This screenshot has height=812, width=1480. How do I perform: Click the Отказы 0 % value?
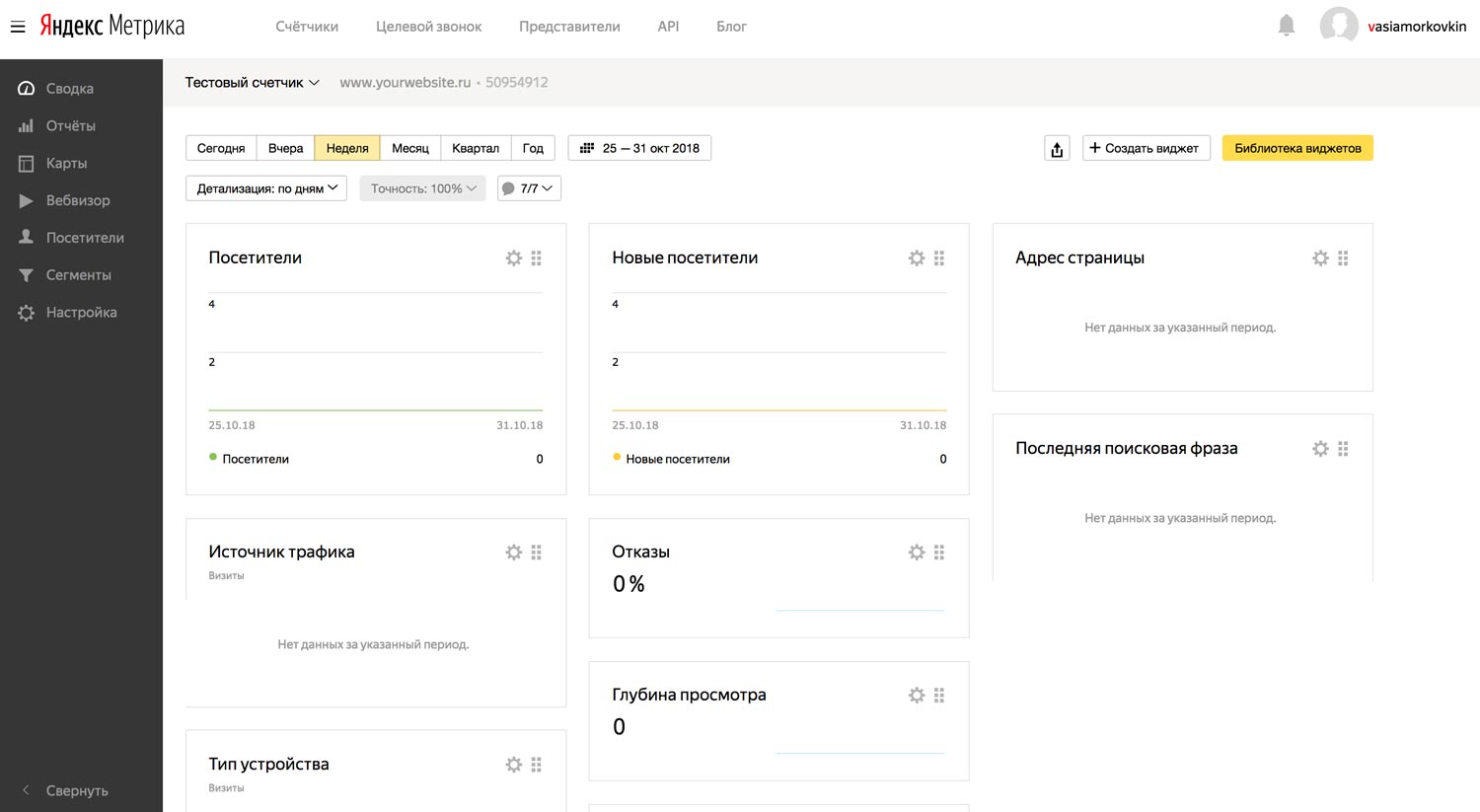pyautogui.click(x=629, y=584)
